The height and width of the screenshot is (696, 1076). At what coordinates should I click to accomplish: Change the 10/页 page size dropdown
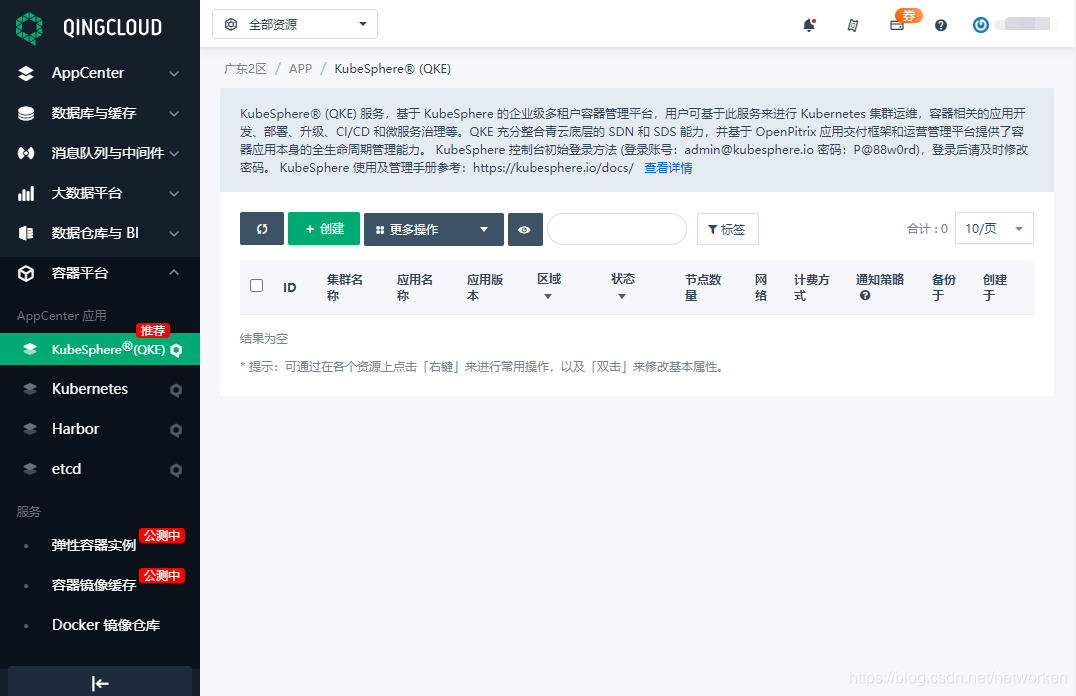tap(994, 228)
